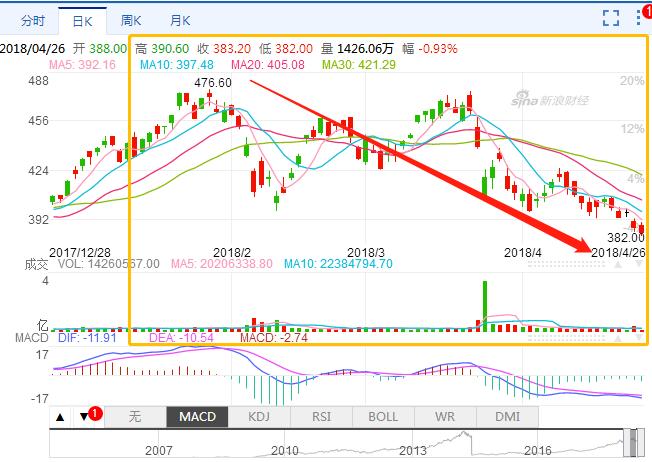
Task: Click the faint down-triangle in the volume panel
Action: (x=638, y=338)
